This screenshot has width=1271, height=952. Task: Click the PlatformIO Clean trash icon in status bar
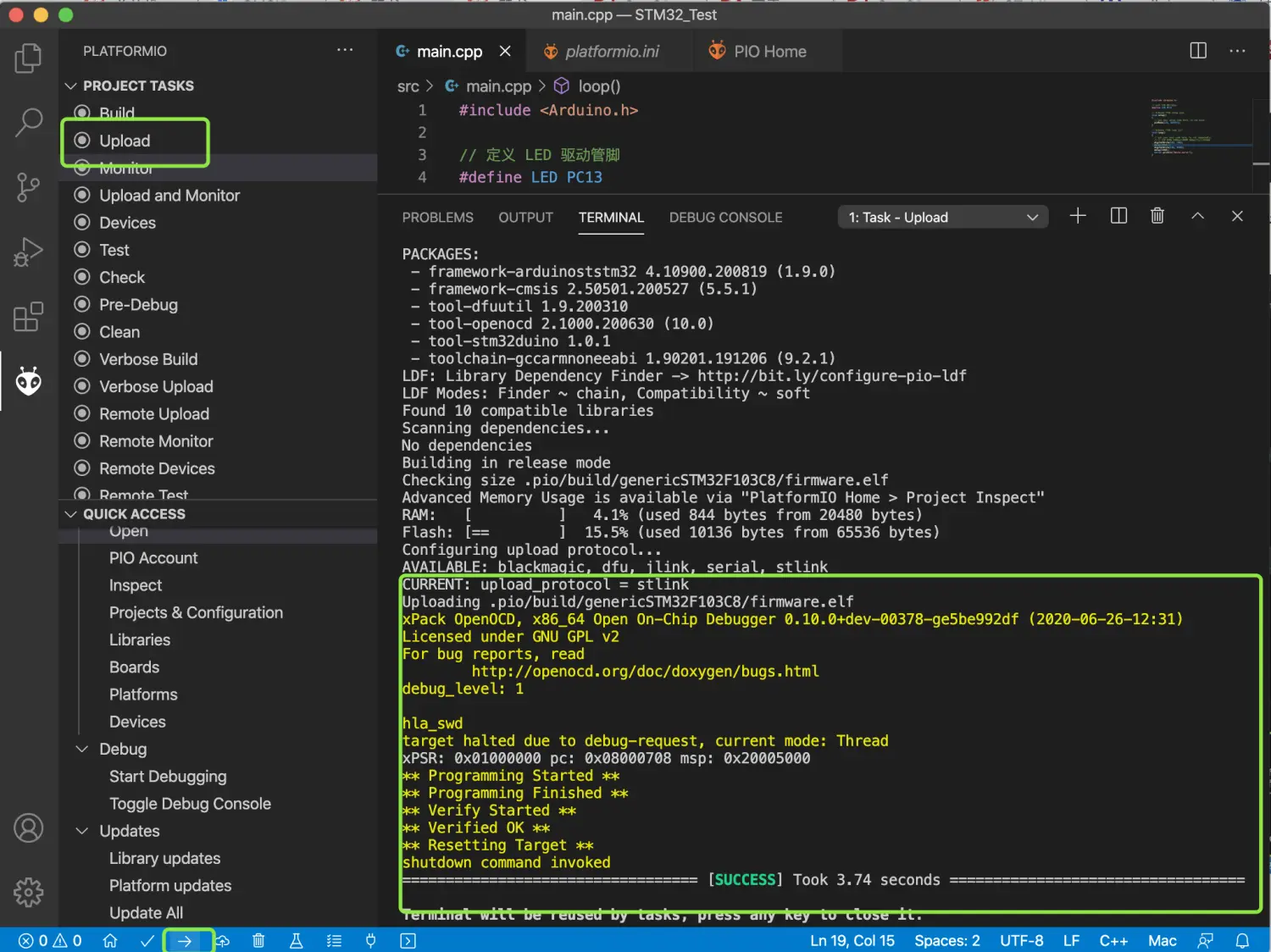[258, 940]
